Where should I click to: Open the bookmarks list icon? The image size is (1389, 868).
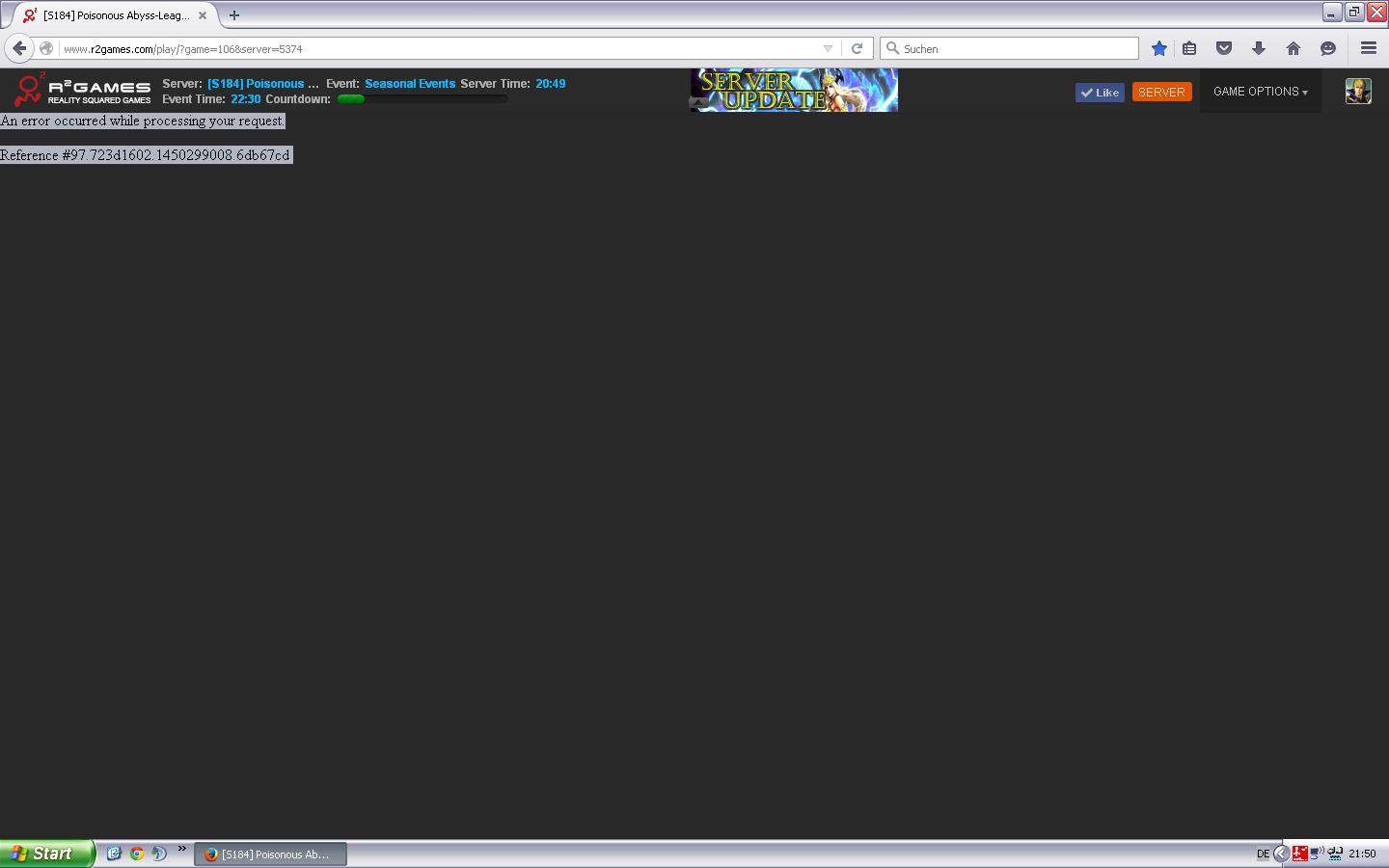(x=1189, y=48)
